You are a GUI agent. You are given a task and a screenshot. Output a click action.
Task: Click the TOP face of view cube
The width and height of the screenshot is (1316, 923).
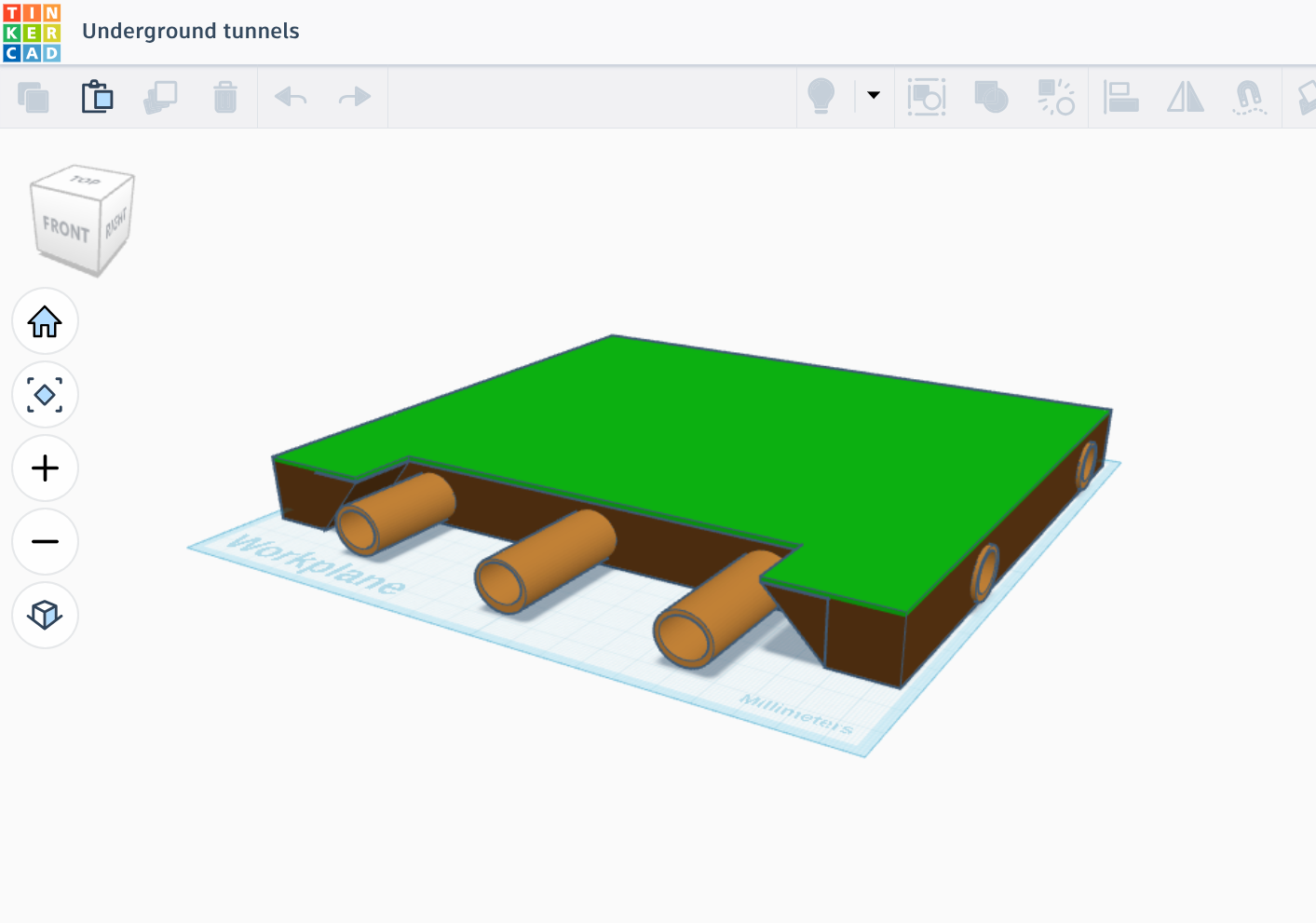(x=85, y=180)
